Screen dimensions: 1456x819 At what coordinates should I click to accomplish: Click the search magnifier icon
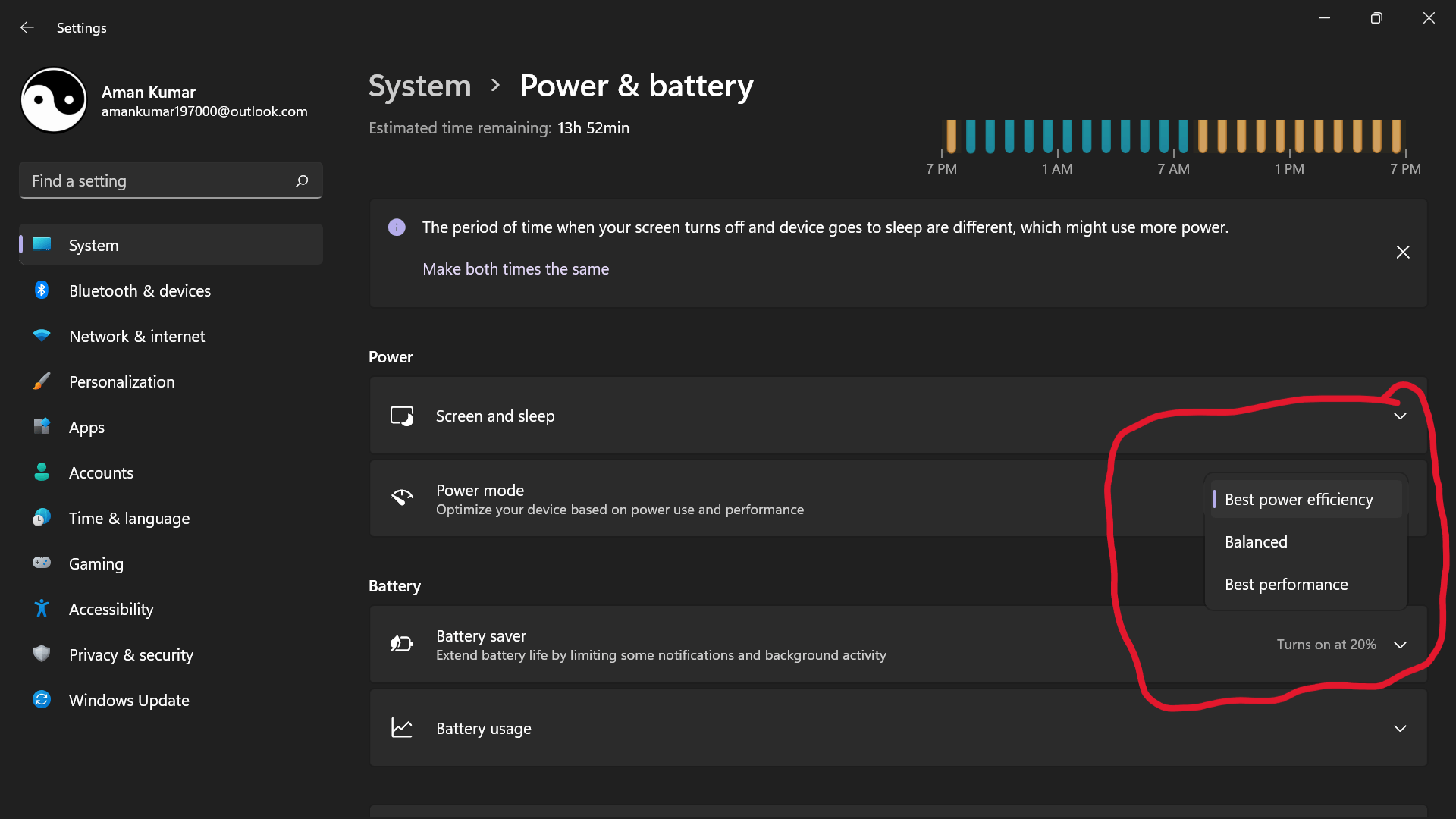(x=302, y=181)
